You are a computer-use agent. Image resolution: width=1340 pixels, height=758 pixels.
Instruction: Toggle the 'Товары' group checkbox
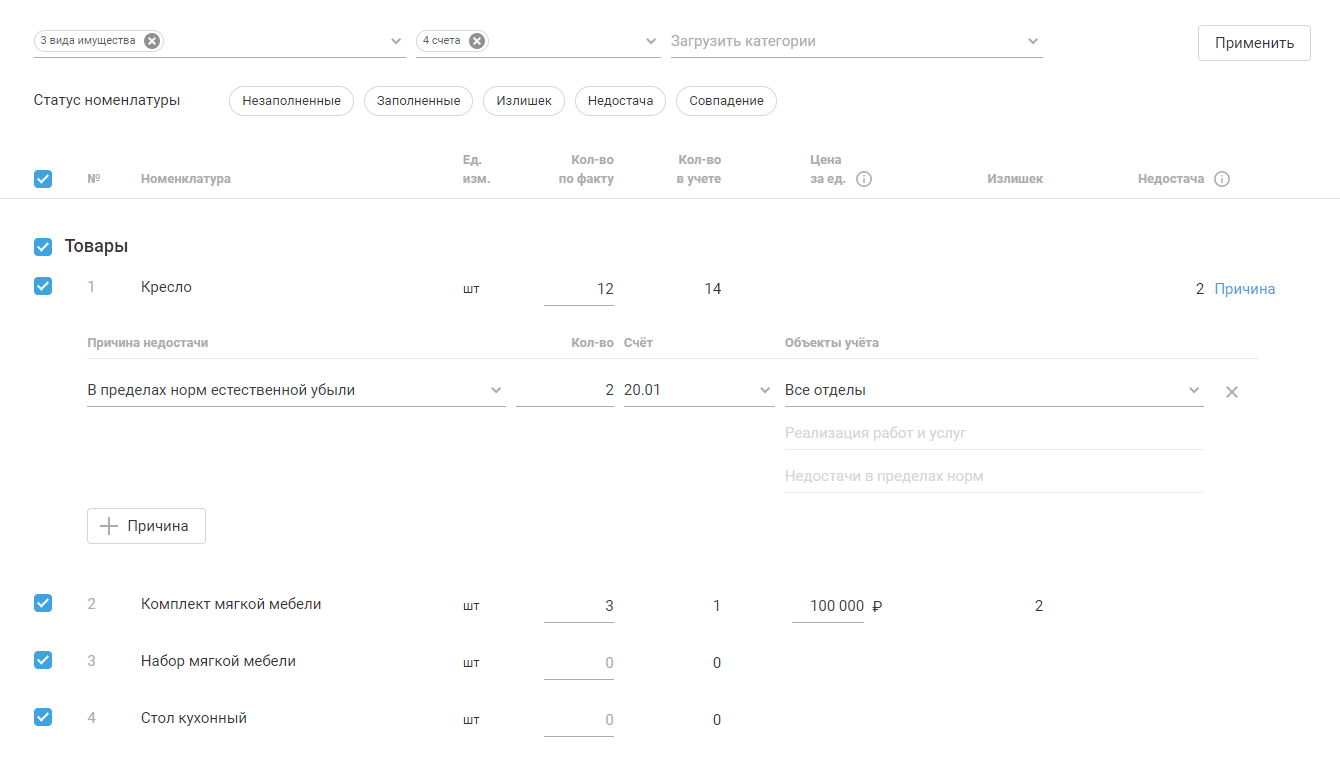(43, 246)
